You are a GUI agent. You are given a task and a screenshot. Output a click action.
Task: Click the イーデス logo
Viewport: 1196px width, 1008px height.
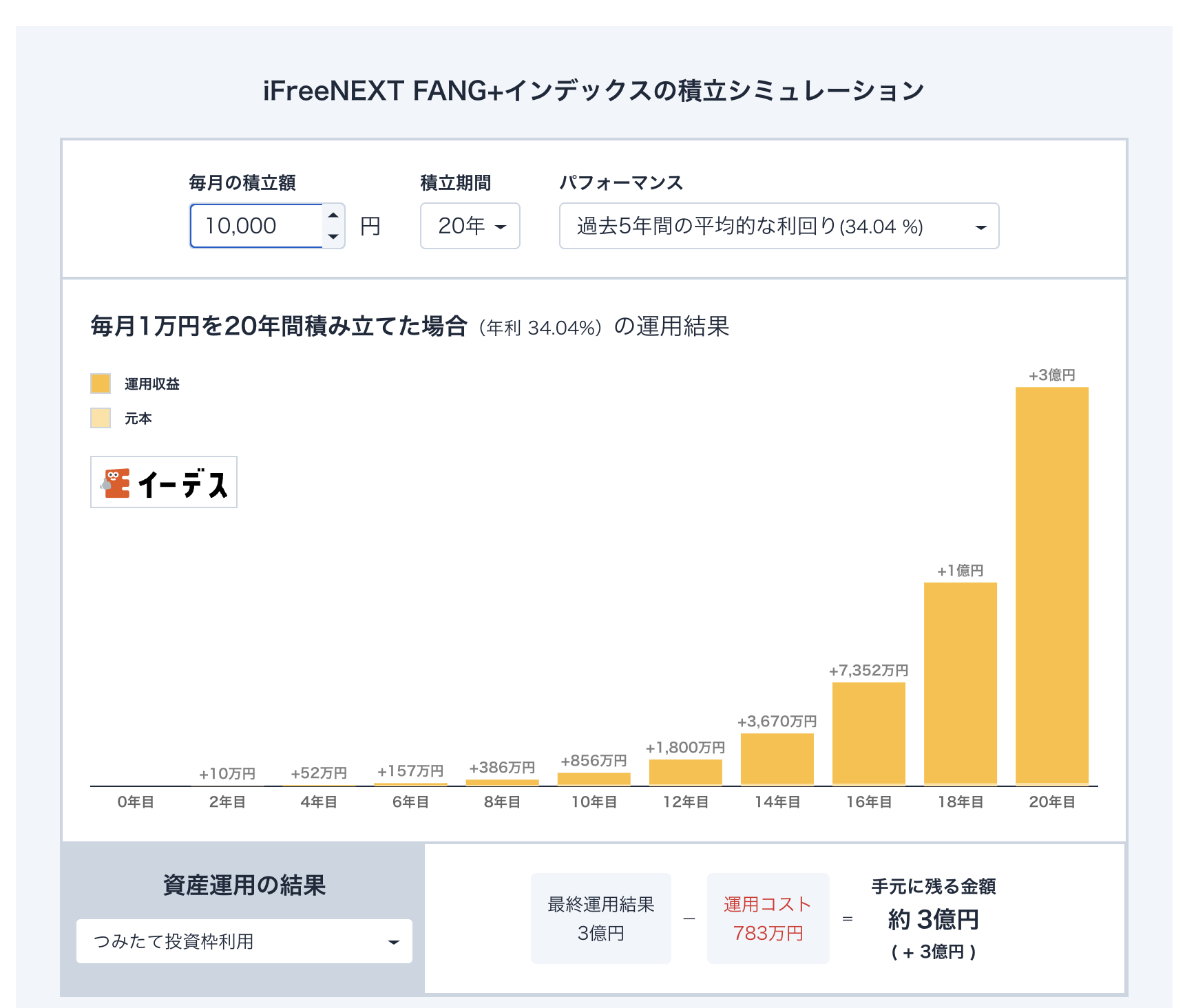click(164, 482)
